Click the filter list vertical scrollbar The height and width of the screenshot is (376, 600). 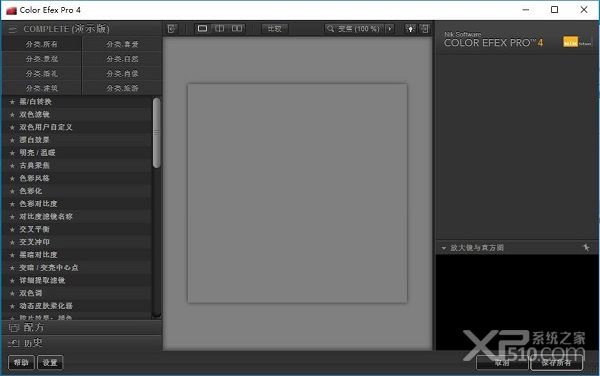tap(156, 133)
